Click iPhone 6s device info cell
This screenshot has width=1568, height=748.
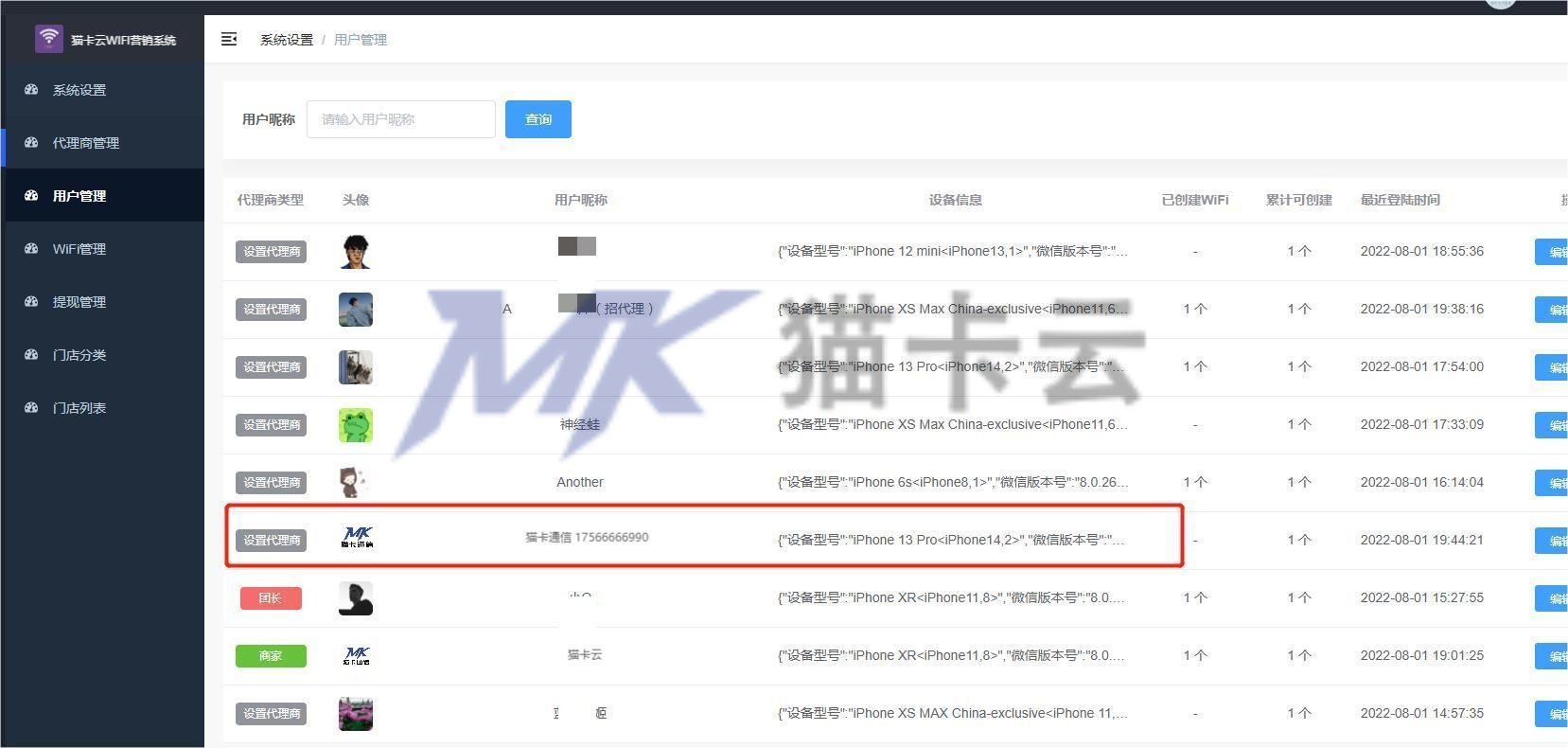pyautogui.click(x=953, y=482)
